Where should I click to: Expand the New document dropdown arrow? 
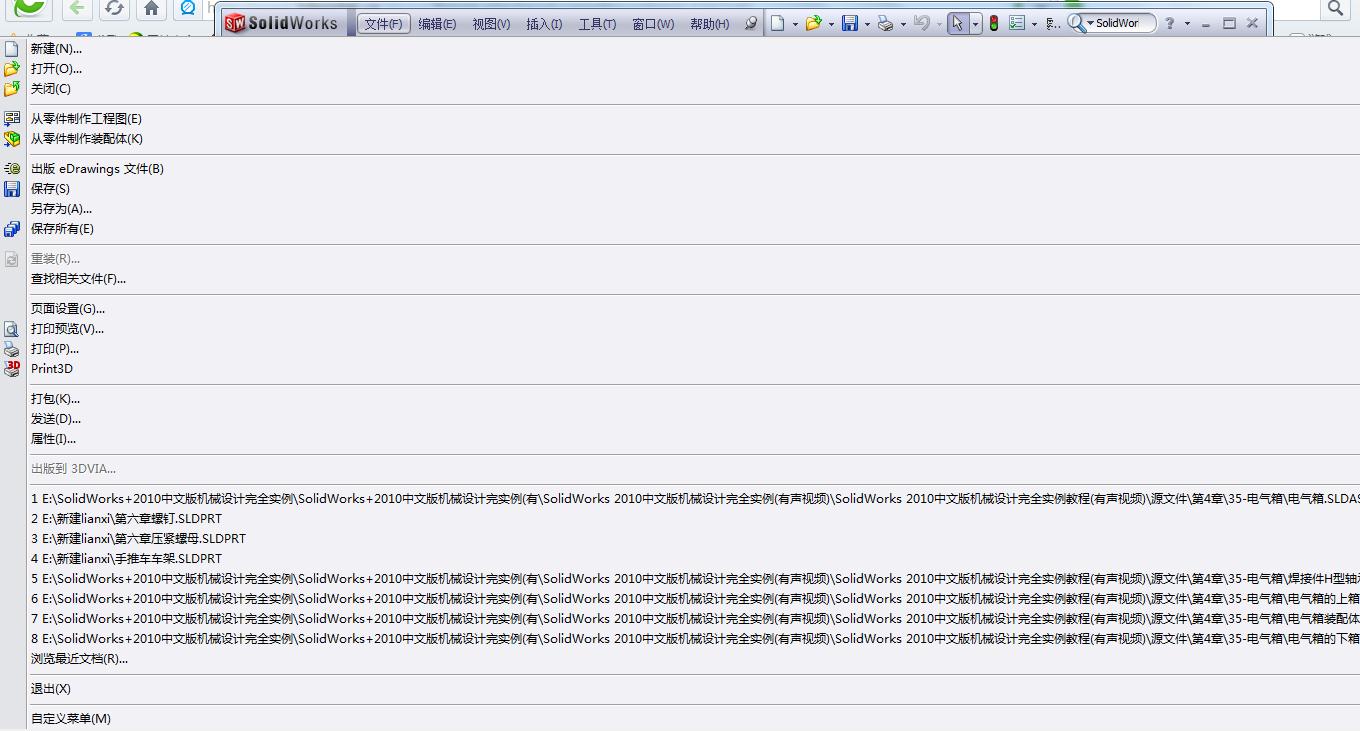coord(795,24)
